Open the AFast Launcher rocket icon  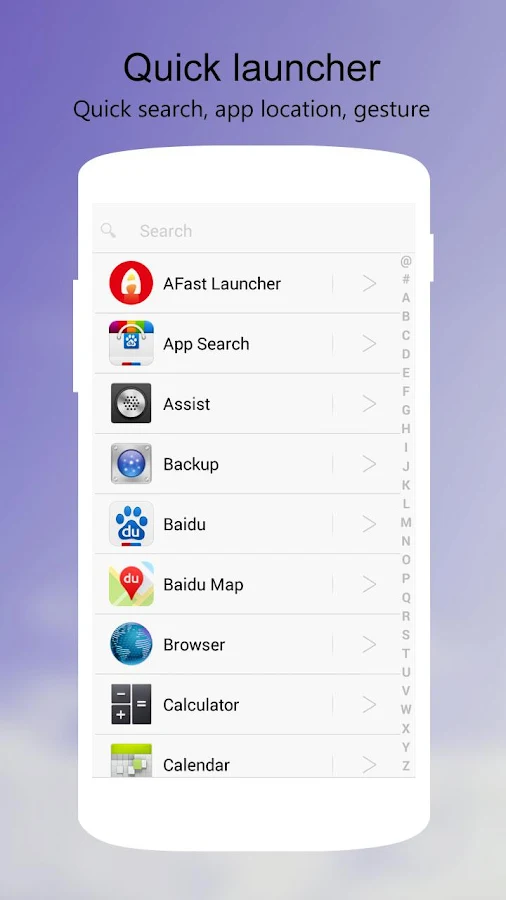pos(131,283)
